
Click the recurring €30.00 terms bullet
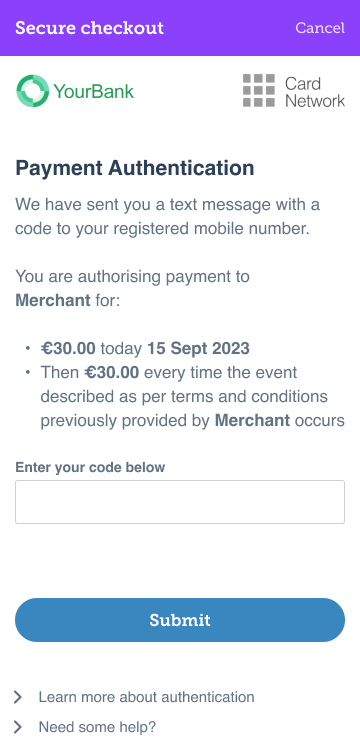(192, 397)
